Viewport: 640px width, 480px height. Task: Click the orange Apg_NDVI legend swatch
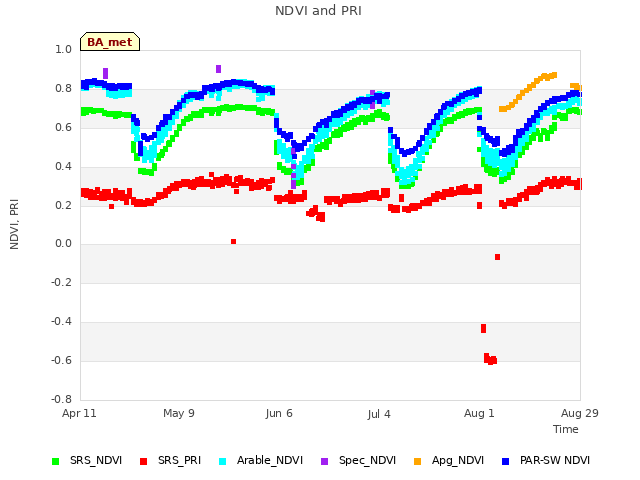[x=417, y=462]
